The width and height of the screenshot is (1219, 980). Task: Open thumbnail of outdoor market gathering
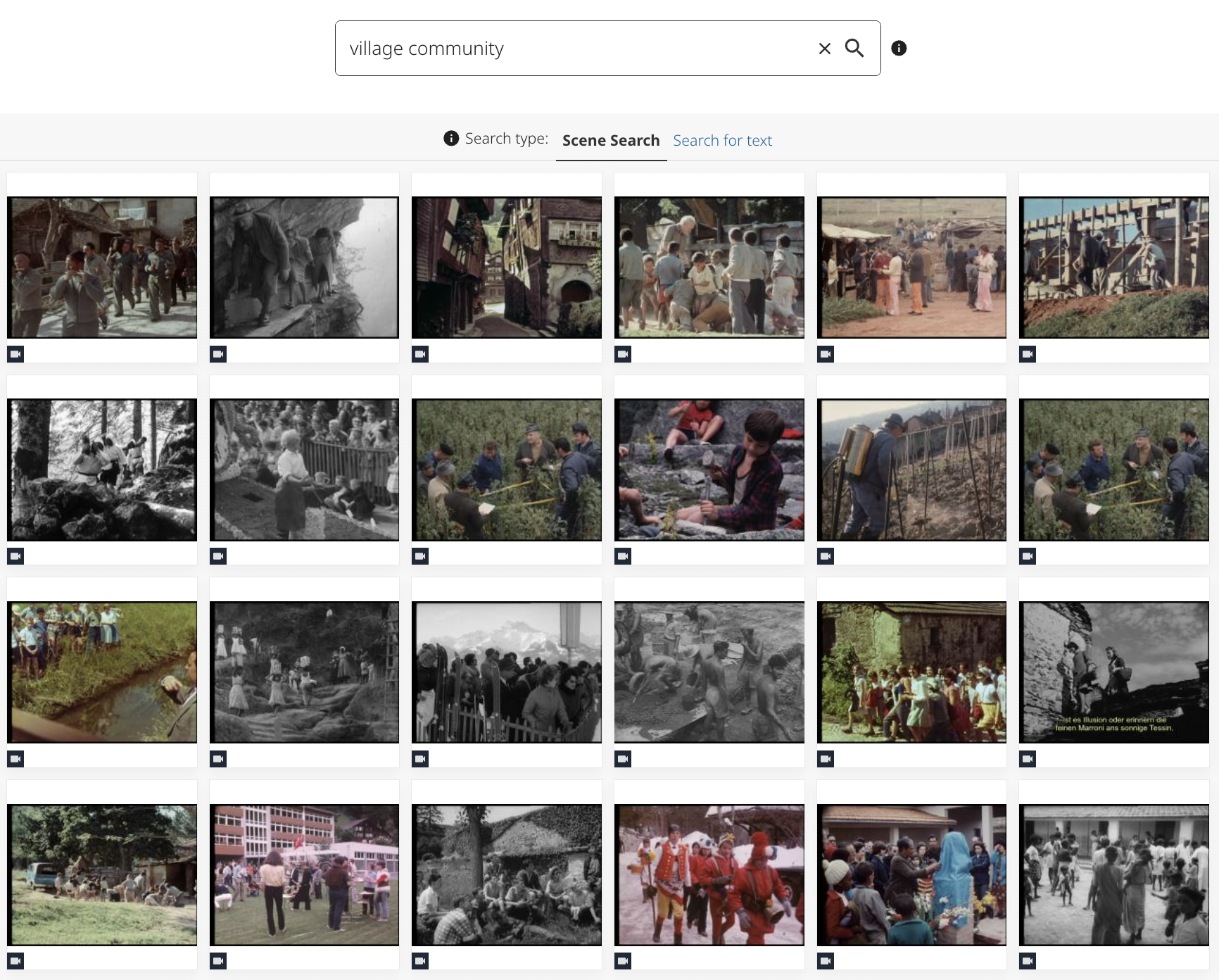[x=911, y=268]
